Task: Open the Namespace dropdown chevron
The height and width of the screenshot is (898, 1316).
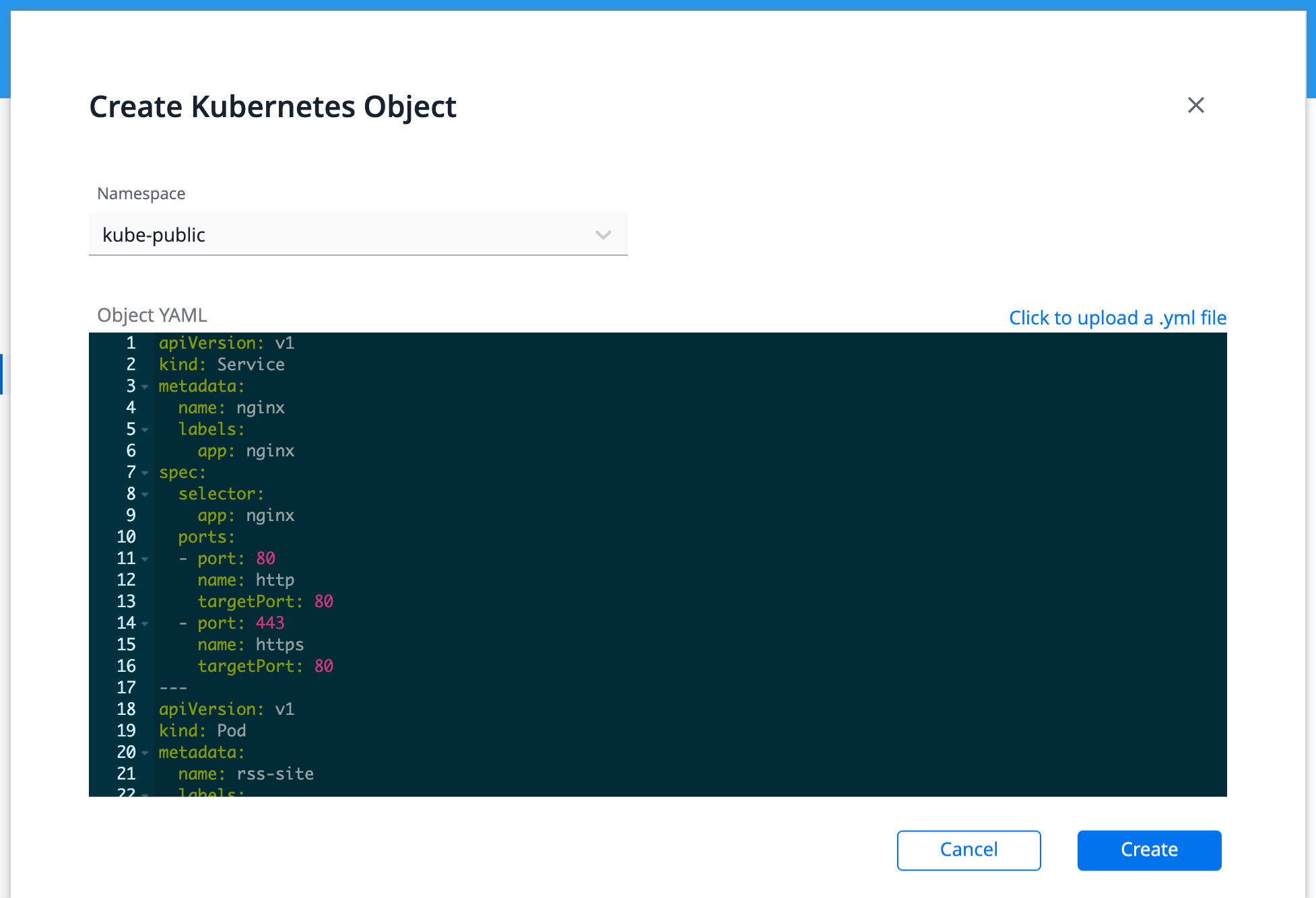Action: (603, 235)
